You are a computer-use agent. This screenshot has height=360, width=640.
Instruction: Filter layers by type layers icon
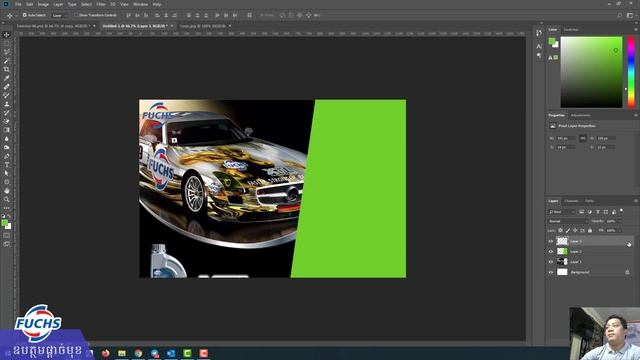598,212
